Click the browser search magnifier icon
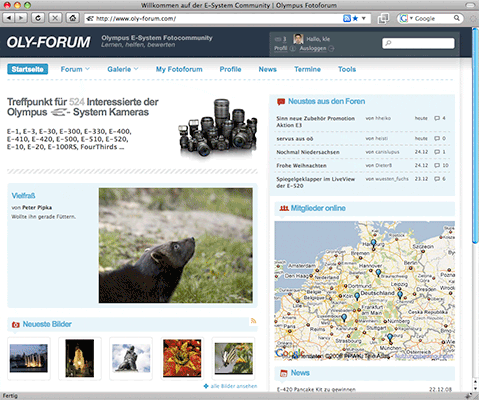Image resolution: width=479 pixels, height=400 pixels. click(x=457, y=18)
